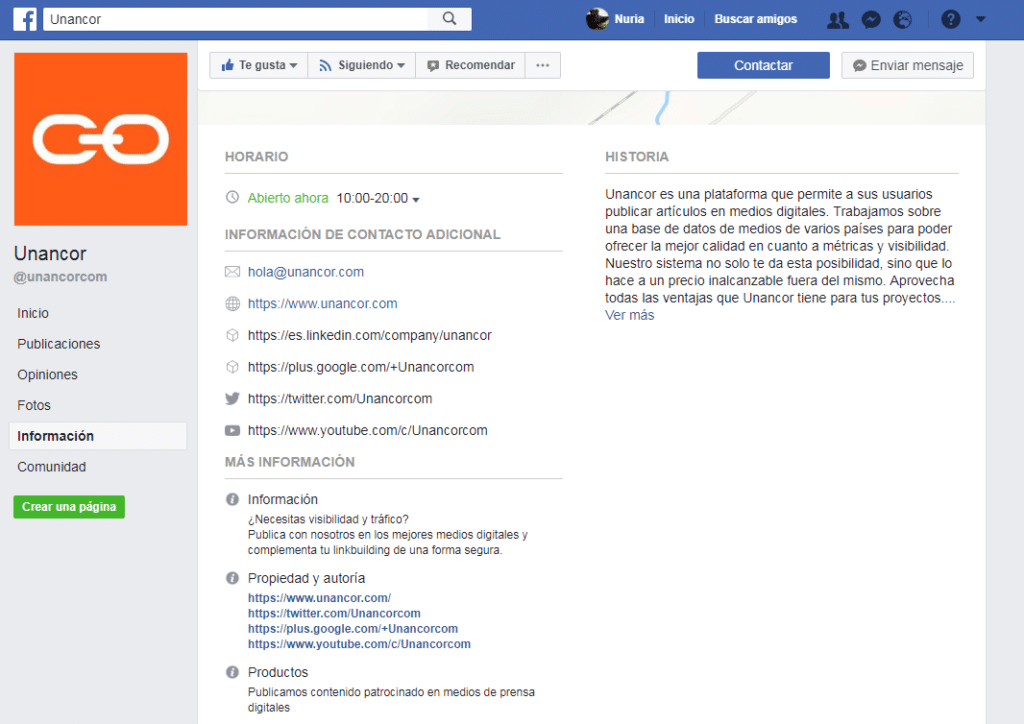Click the cube icon beside the LinkedIn URL
Image resolution: width=1024 pixels, height=724 pixels.
(232, 335)
